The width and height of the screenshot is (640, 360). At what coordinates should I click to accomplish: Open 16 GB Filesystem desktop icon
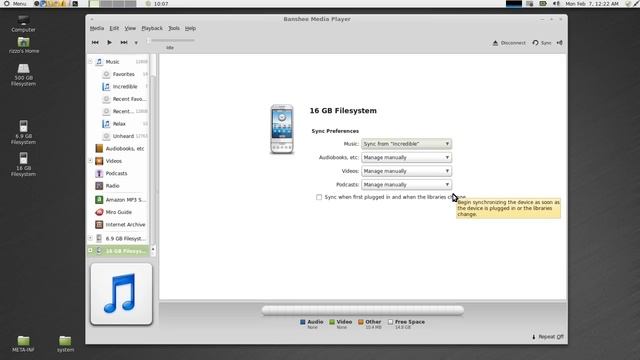pyautogui.click(x=23, y=164)
